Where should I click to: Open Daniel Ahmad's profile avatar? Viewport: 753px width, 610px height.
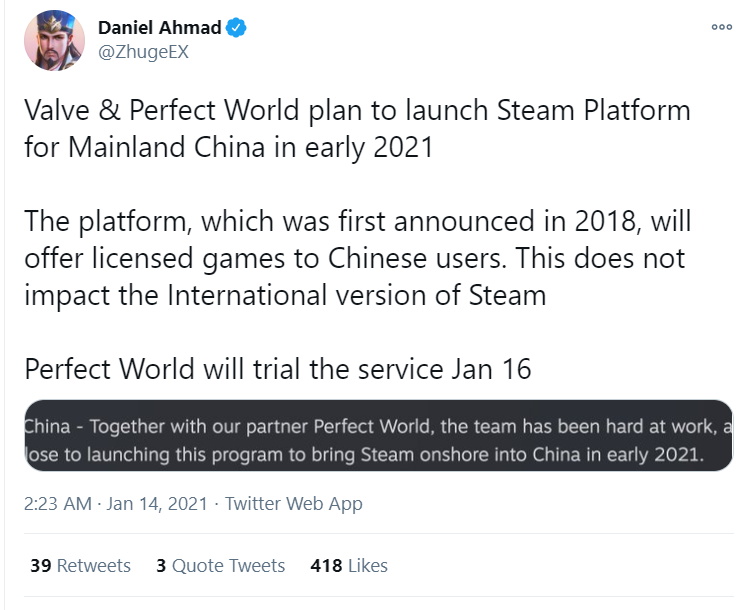click(54, 40)
